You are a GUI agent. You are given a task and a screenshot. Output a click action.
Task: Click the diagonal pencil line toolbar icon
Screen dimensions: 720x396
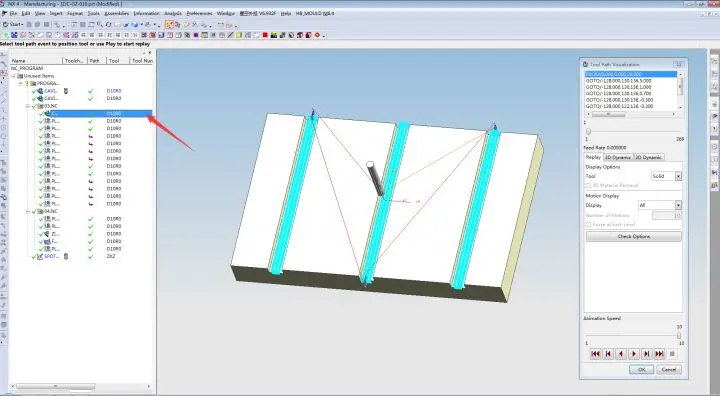[231, 35]
